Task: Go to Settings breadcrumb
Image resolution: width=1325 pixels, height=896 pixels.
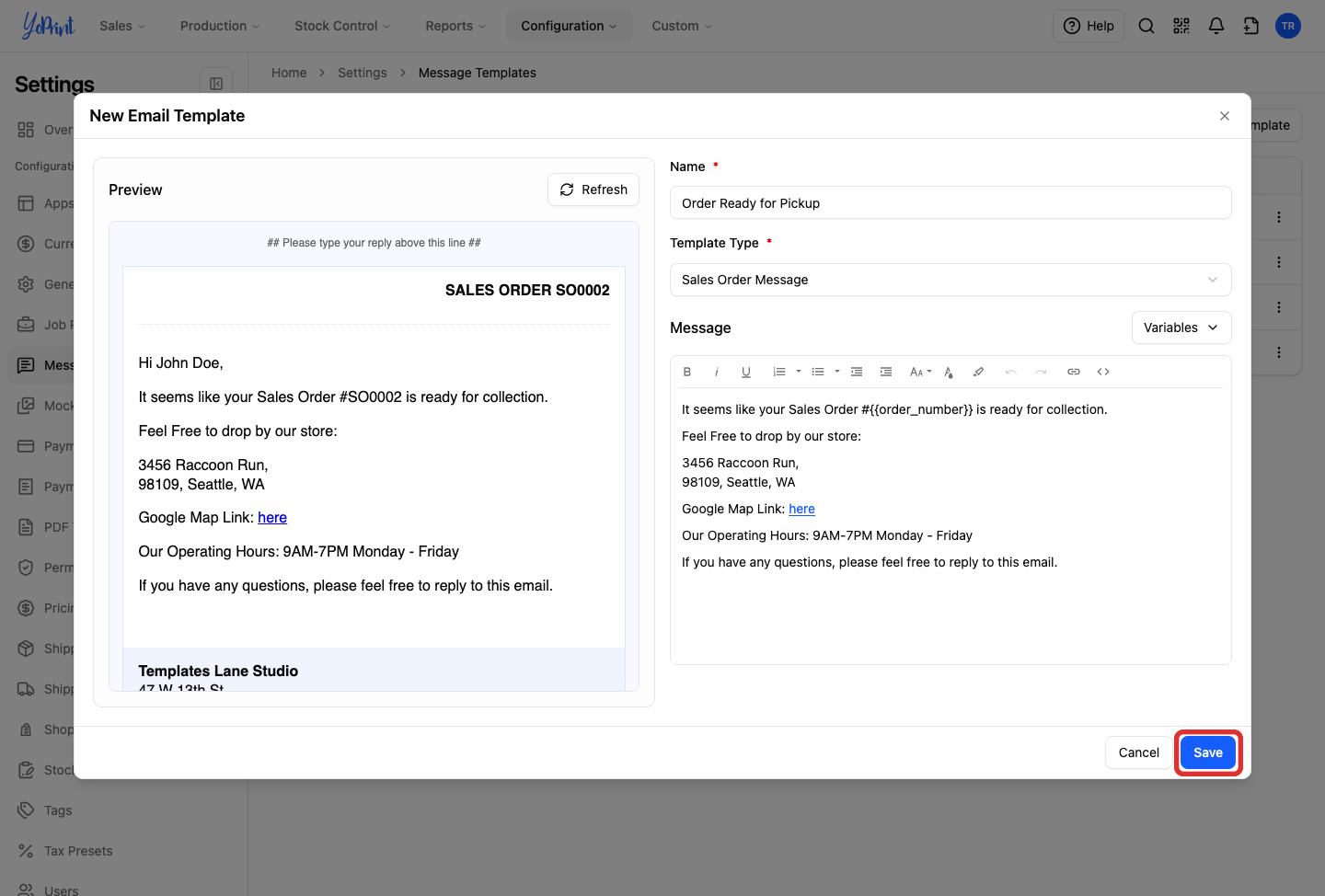Action: [363, 73]
